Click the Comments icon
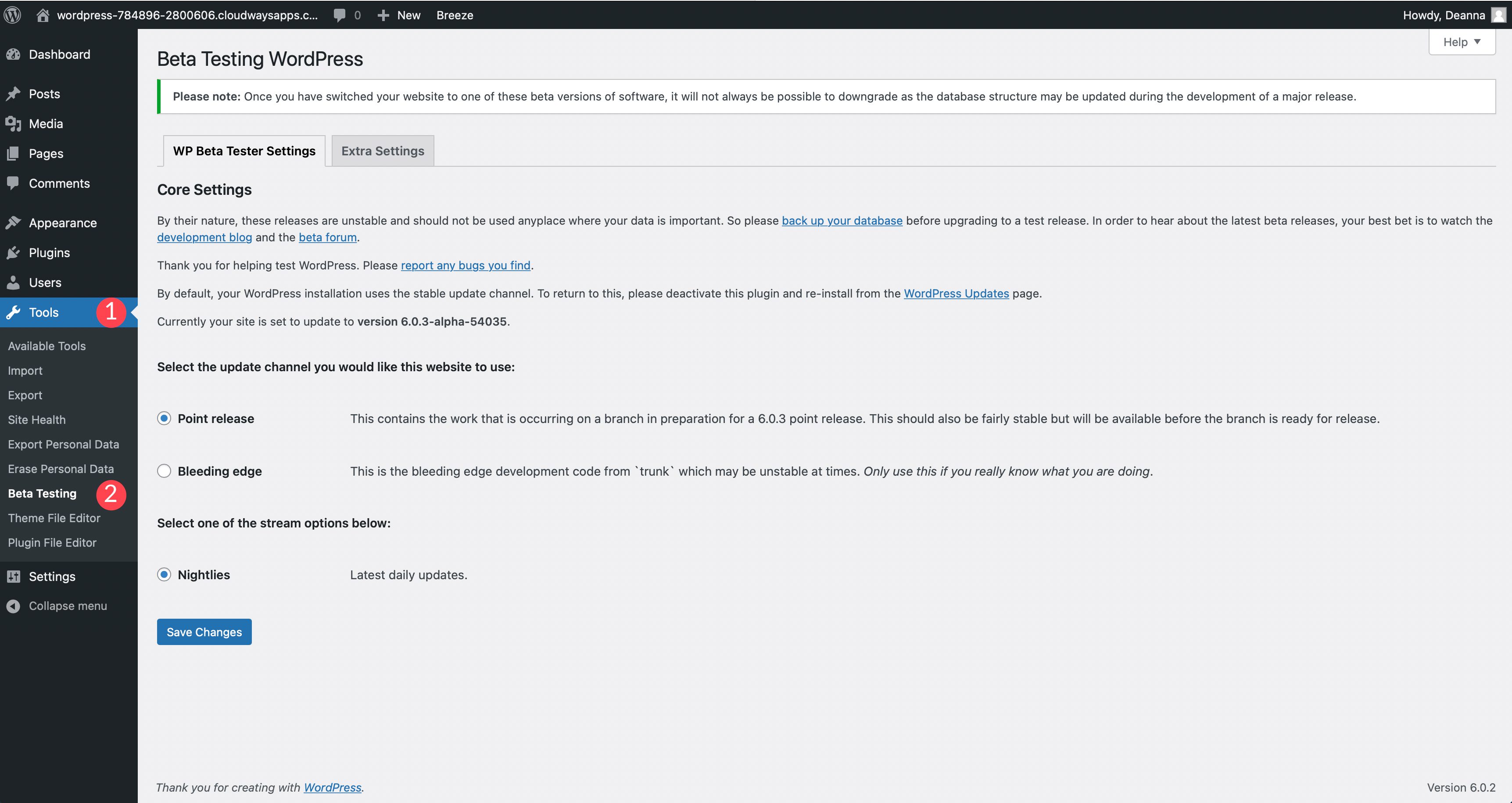 point(14,183)
